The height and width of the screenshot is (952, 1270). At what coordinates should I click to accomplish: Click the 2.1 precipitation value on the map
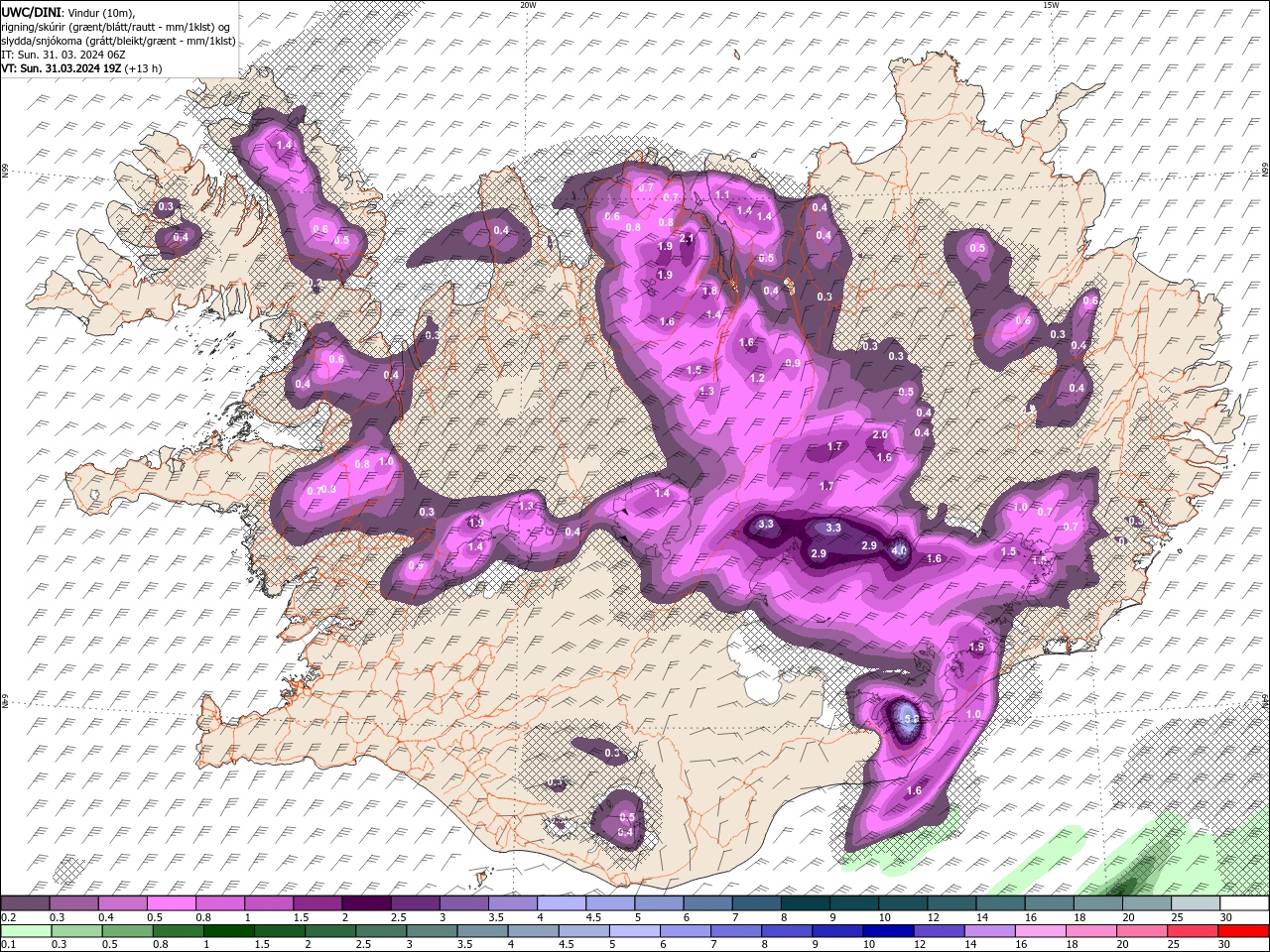click(x=687, y=238)
